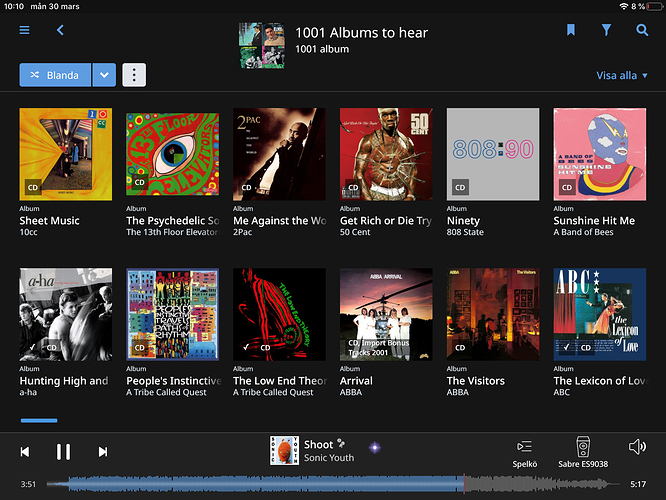Click the Sonic Youth artist link in player
The height and width of the screenshot is (500, 666).
pyautogui.click(x=329, y=458)
